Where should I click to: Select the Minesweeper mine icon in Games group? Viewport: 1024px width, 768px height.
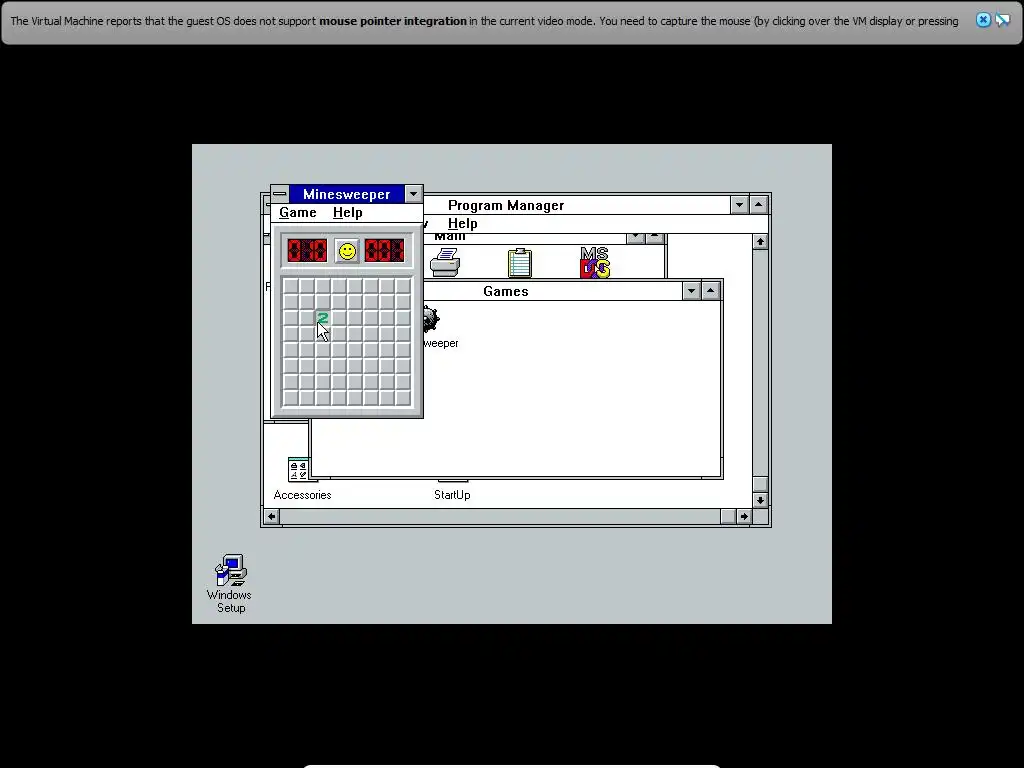pyautogui.click(x=432, y=319)
